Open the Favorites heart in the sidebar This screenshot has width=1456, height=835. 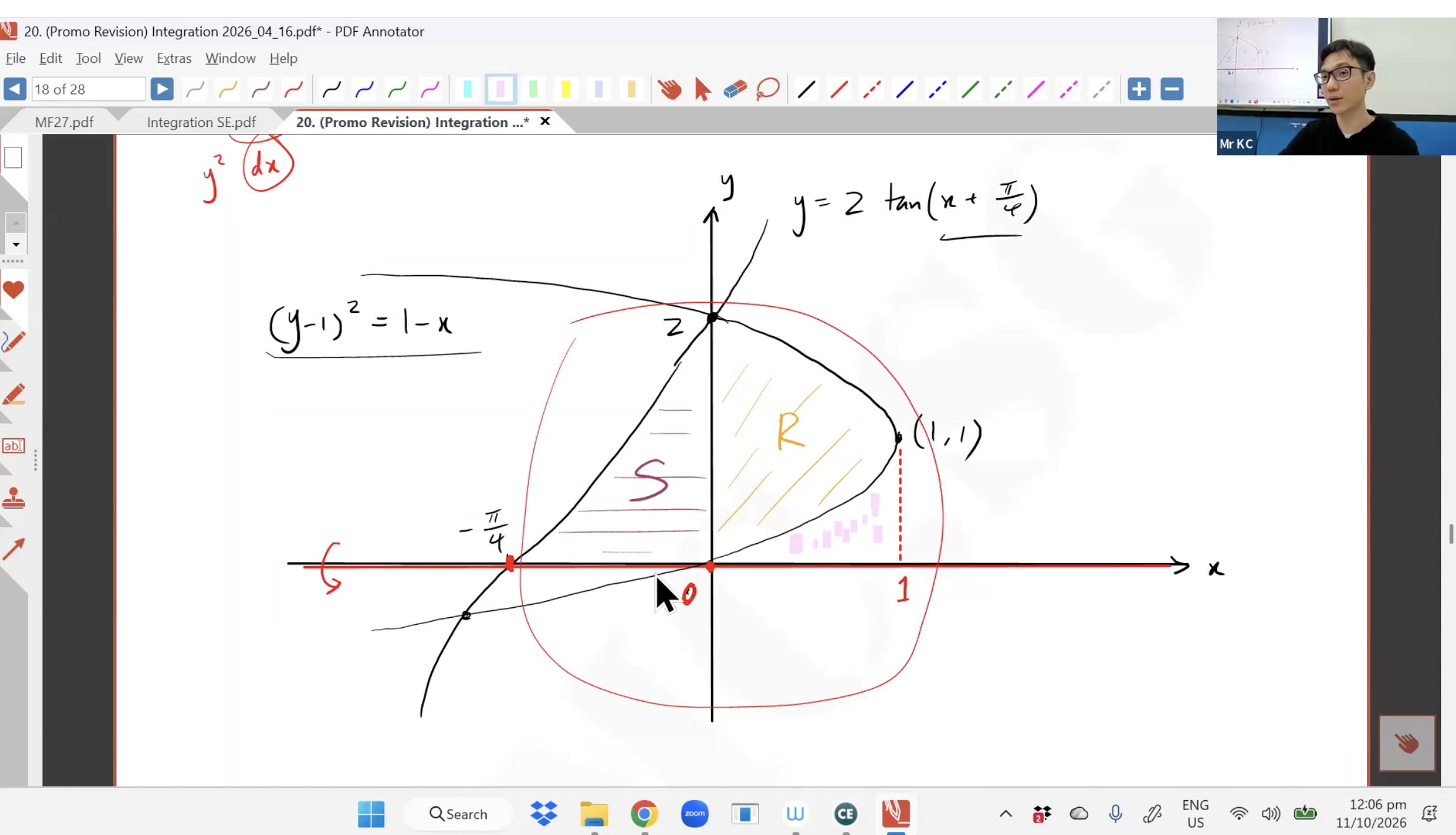coord(13,290)
